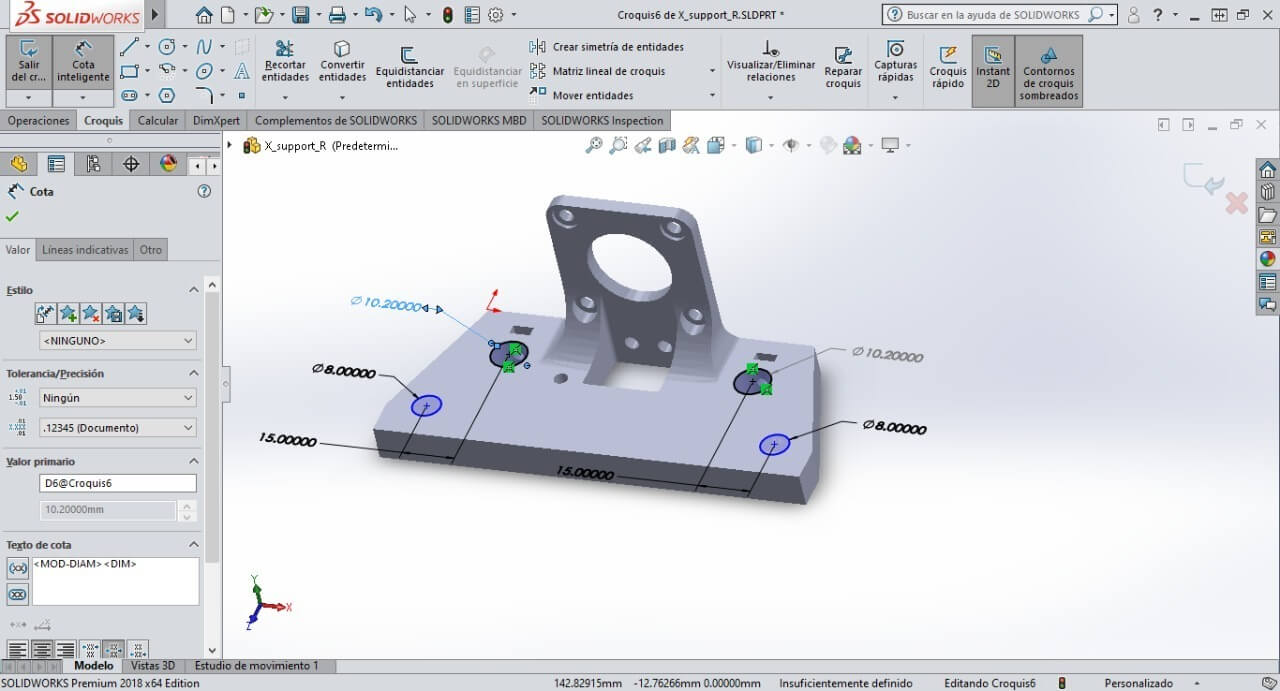
Task: Save the part with the floppy disk icon
Action: tap(300, 15)
